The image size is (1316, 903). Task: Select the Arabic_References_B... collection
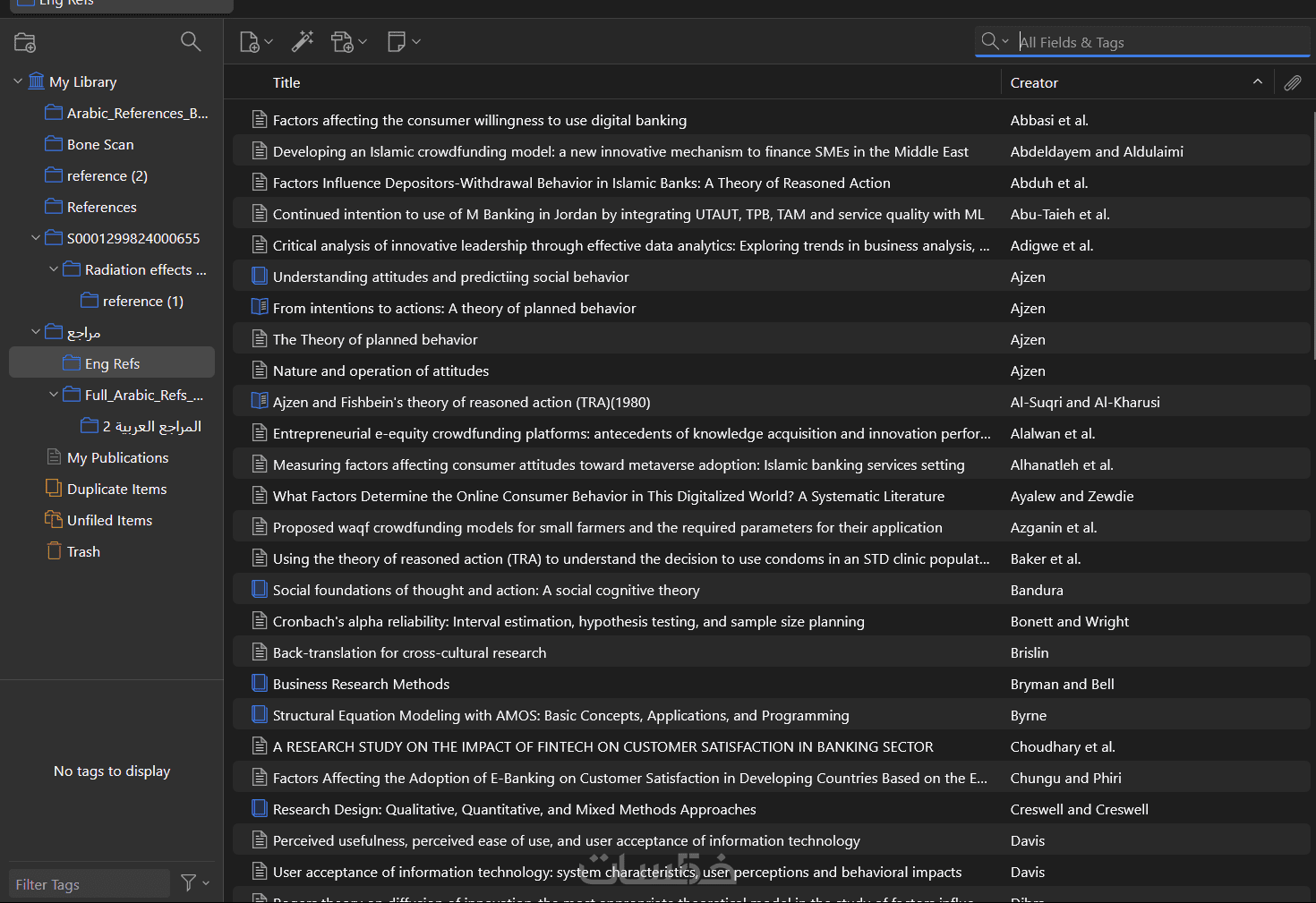pyautogui.click(x=137, y=113)
